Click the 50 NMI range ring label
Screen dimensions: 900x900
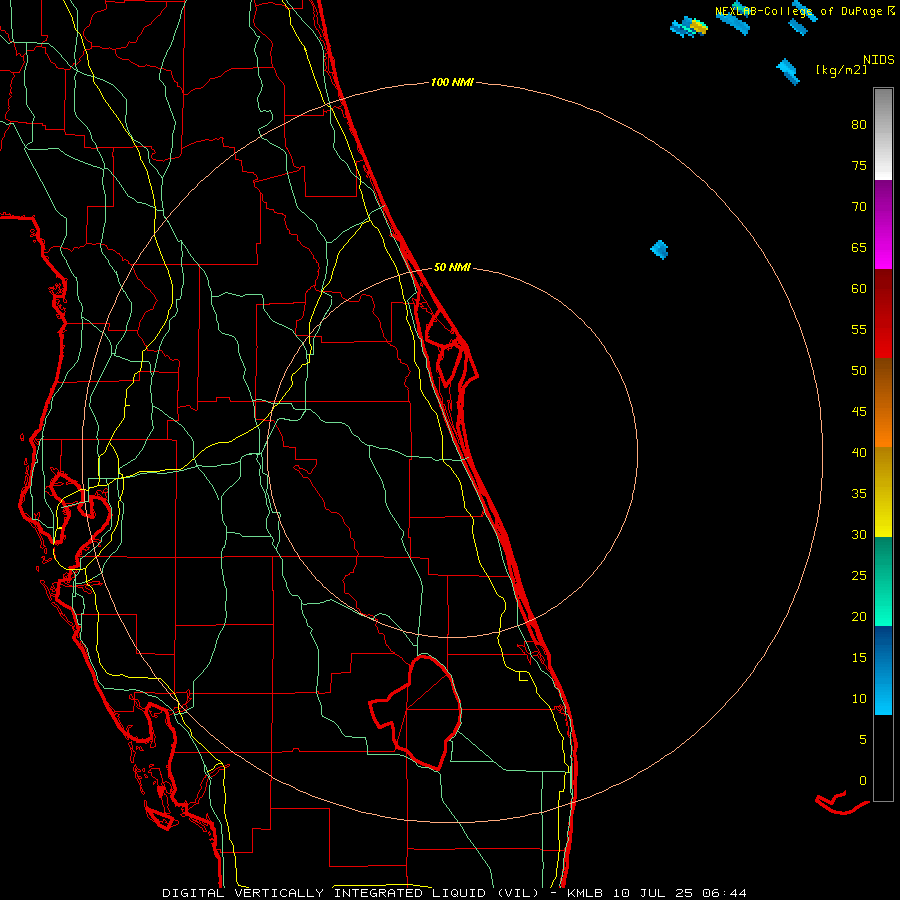pos(452,267)
